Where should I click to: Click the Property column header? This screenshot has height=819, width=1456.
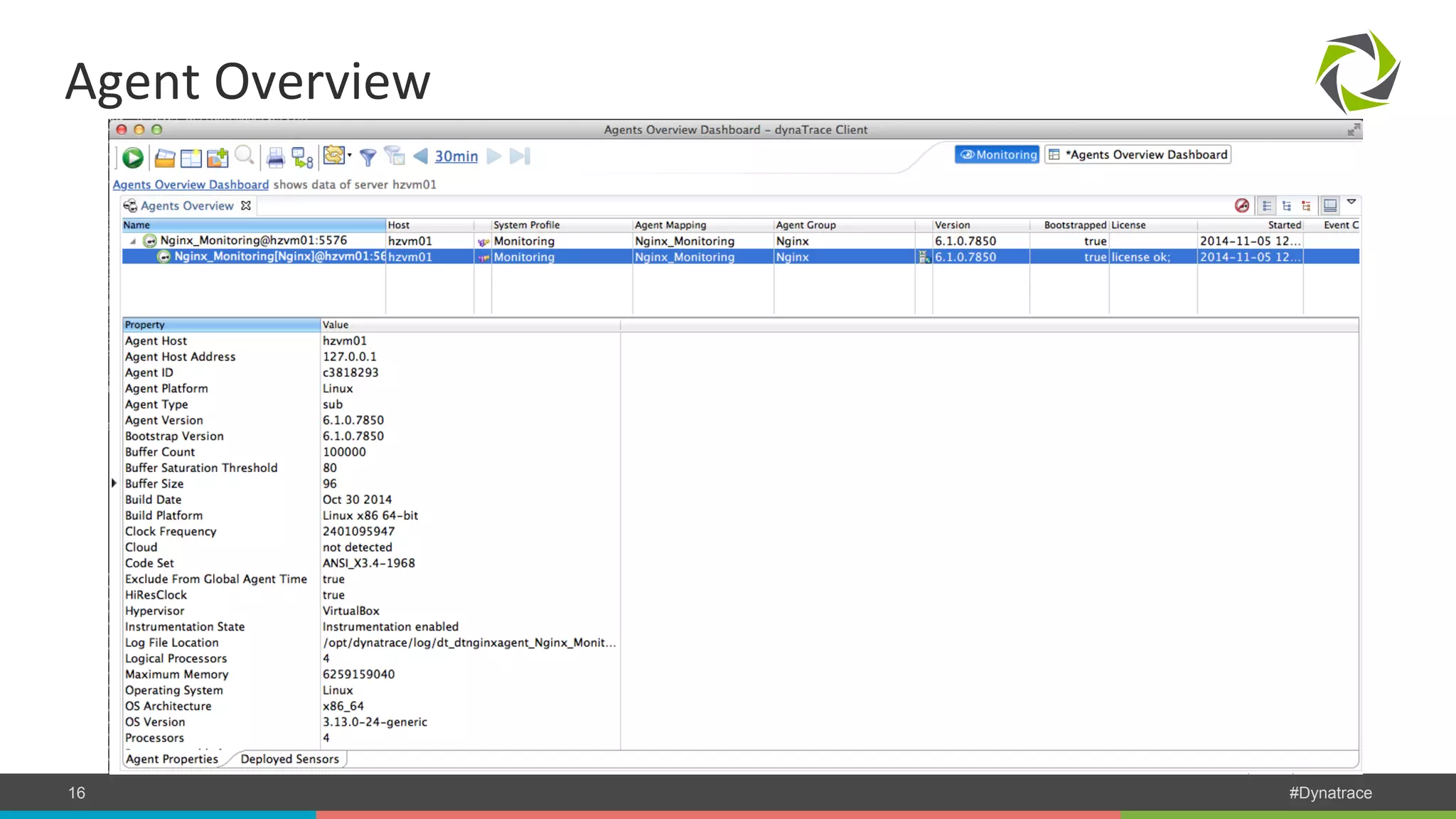[x=221, y=324]
